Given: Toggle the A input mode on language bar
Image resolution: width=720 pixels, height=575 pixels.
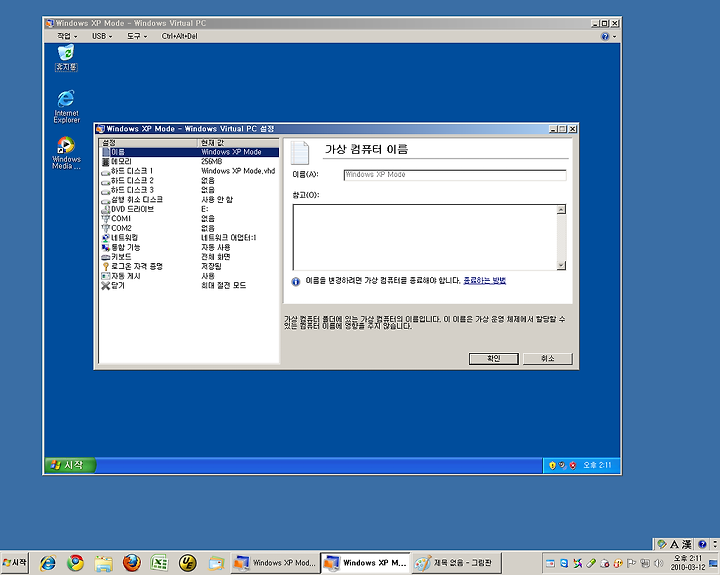Looking at the screenshot, I should pos(675,544).
